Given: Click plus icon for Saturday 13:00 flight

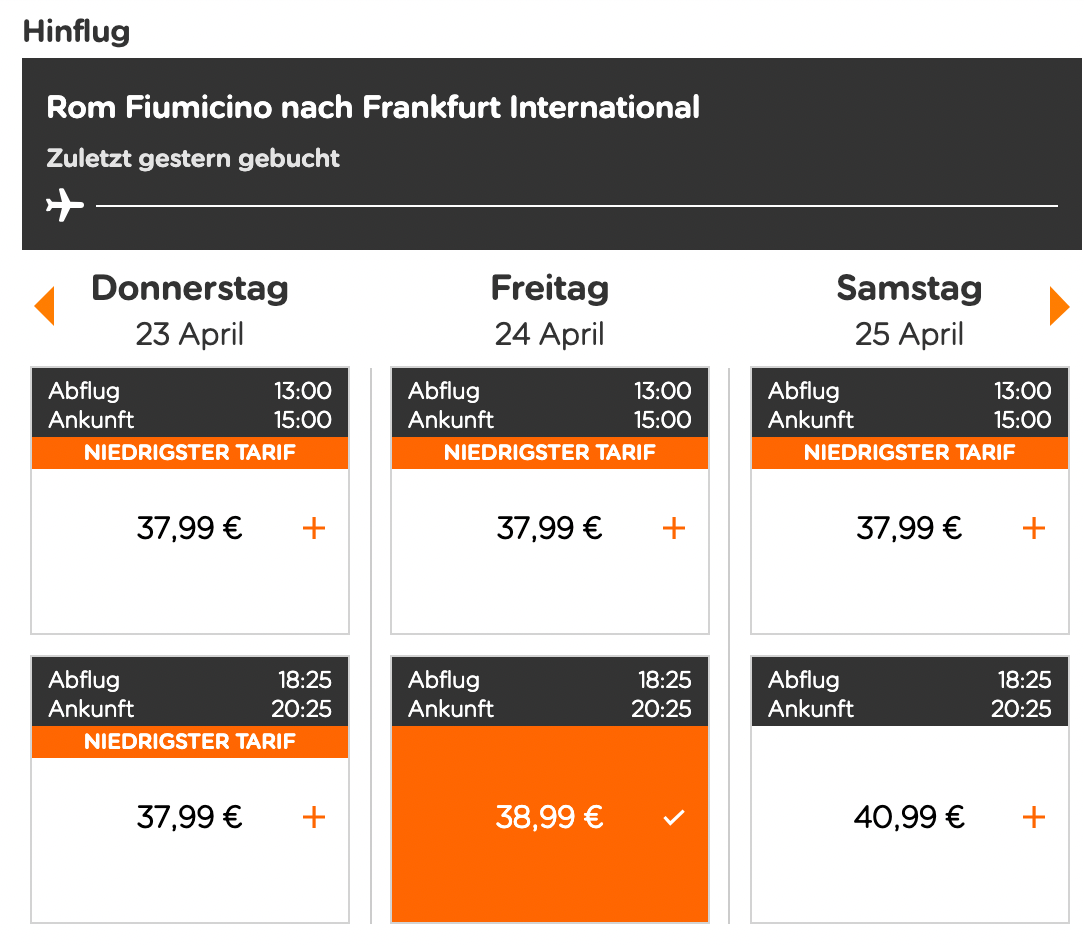Looking at the screenshot, I should click(1034, 528).
